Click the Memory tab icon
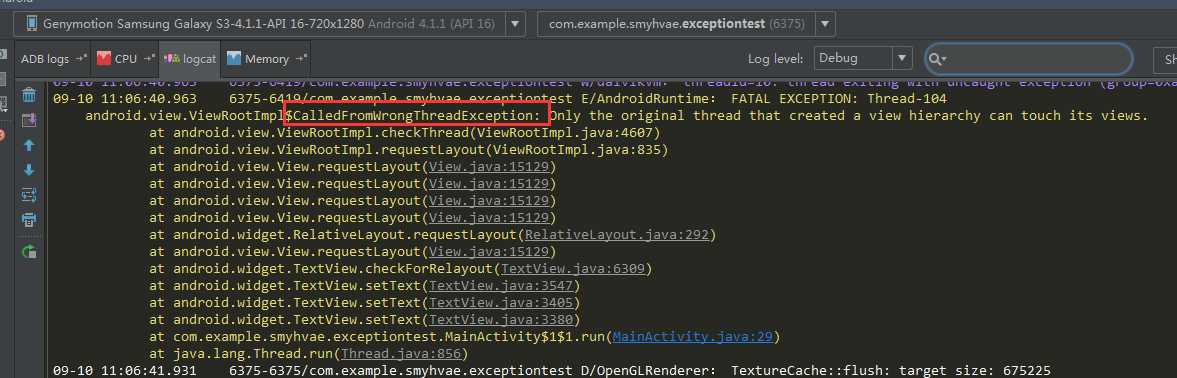1177x378 pixels. tap(233, 58)
